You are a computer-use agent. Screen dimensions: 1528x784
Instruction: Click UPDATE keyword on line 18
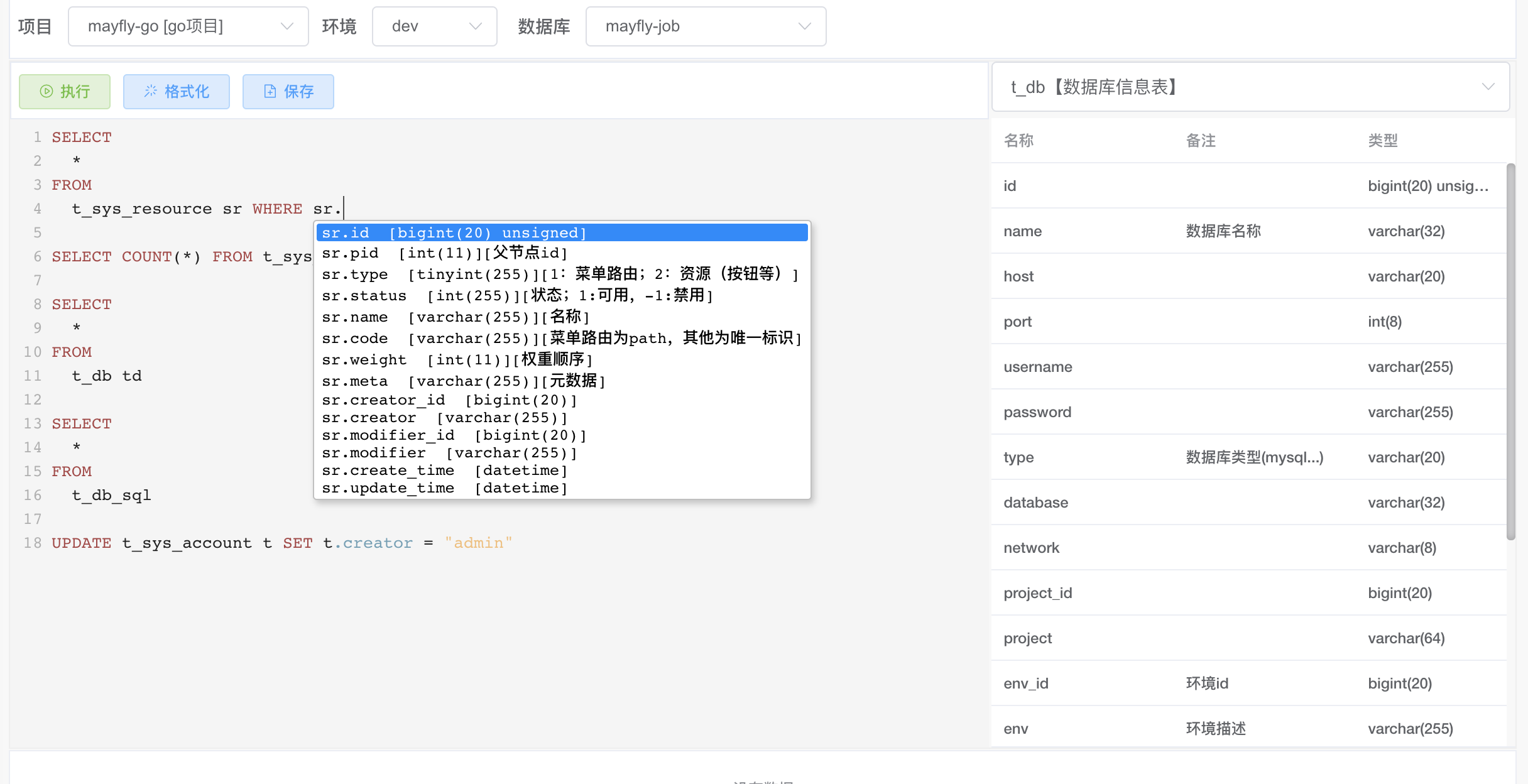82,543
